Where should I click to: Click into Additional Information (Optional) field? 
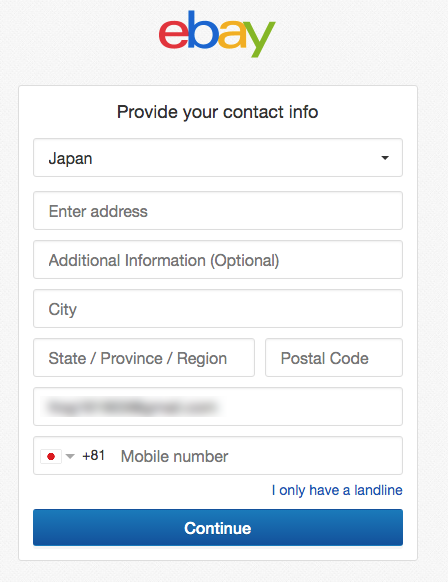click(x=218, y=260)
